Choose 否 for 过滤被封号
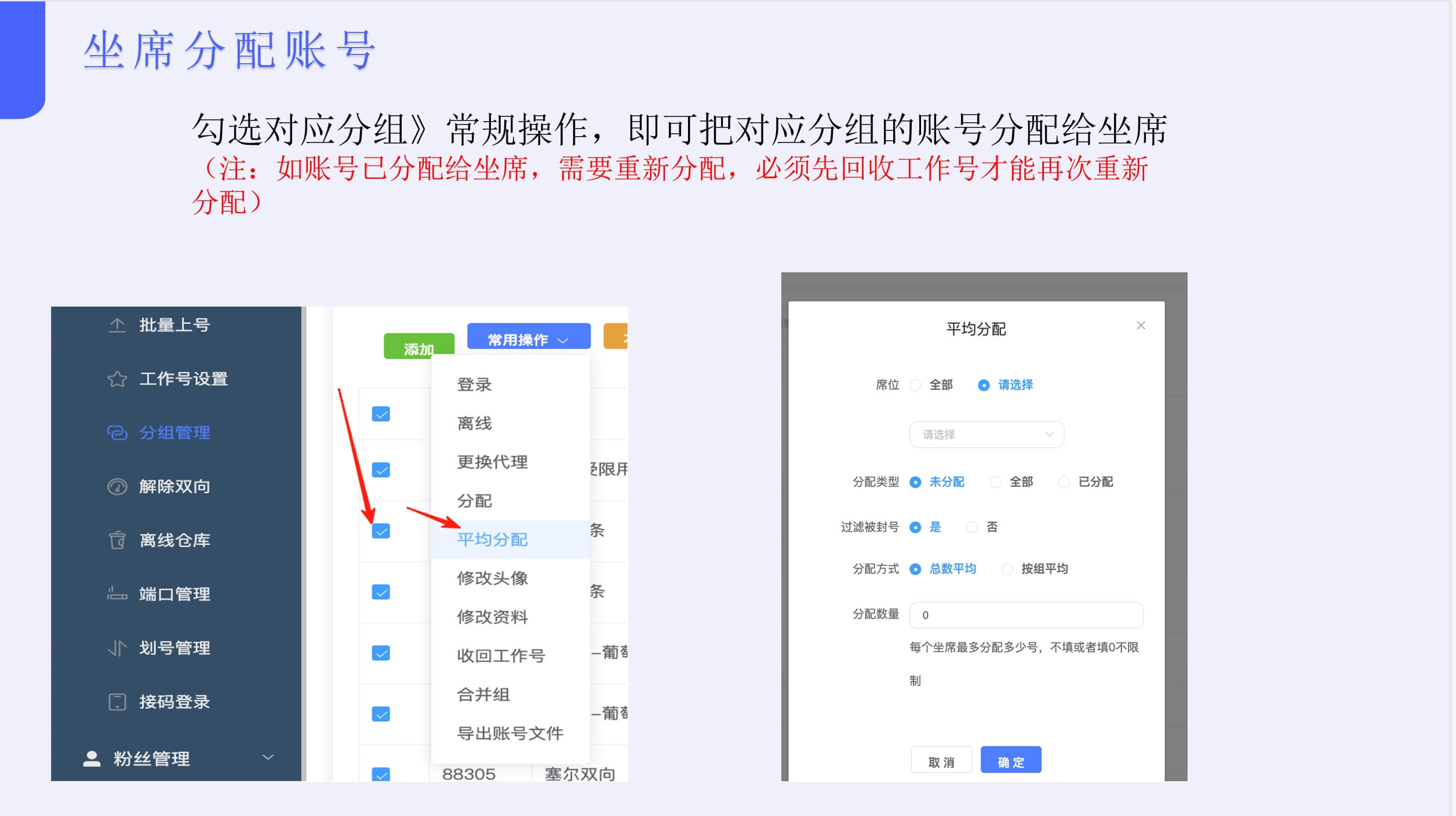The image size is (1456, 816). click(x=971, y=527)
